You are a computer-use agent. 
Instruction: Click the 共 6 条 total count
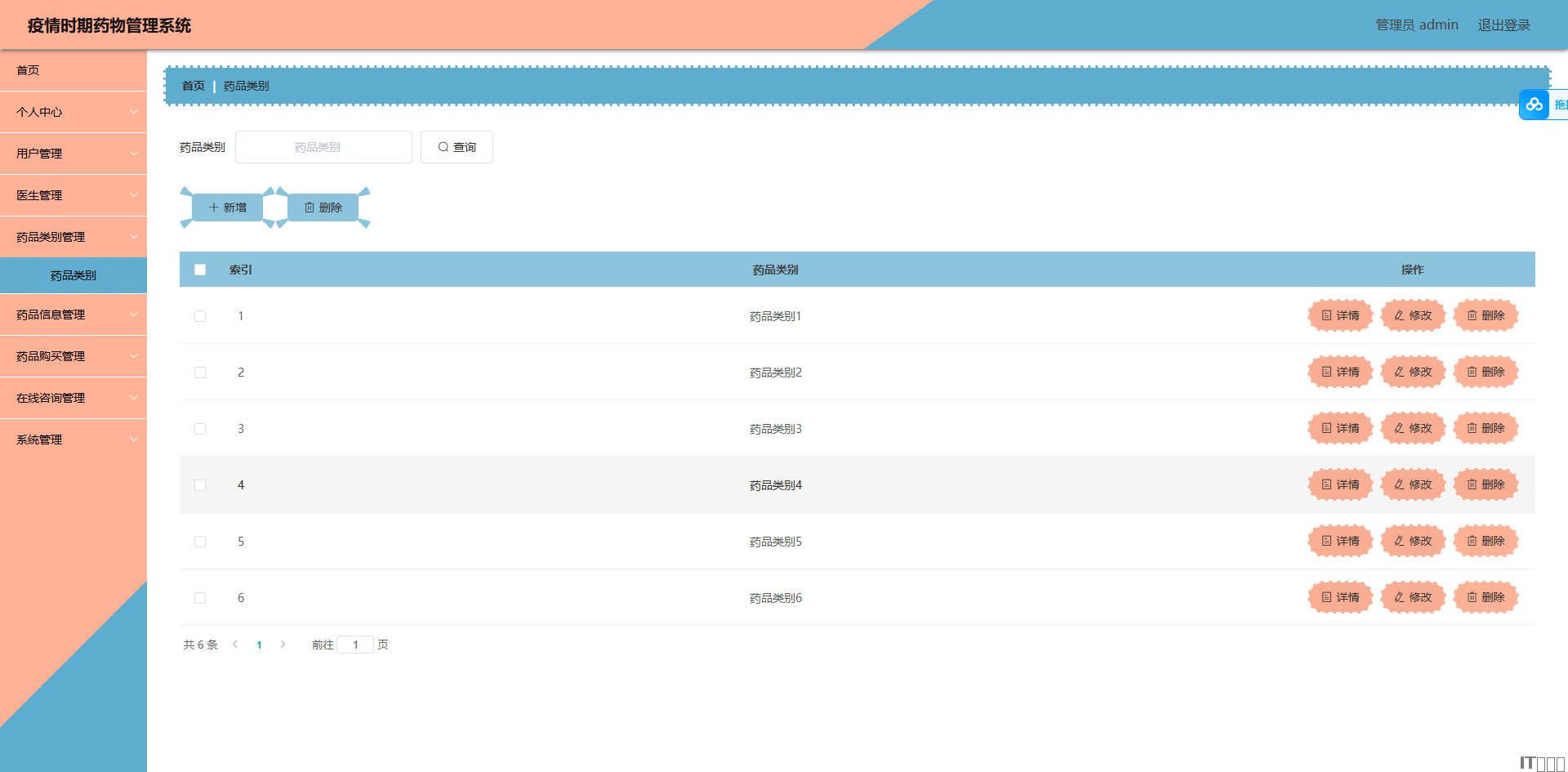[201, 645]
